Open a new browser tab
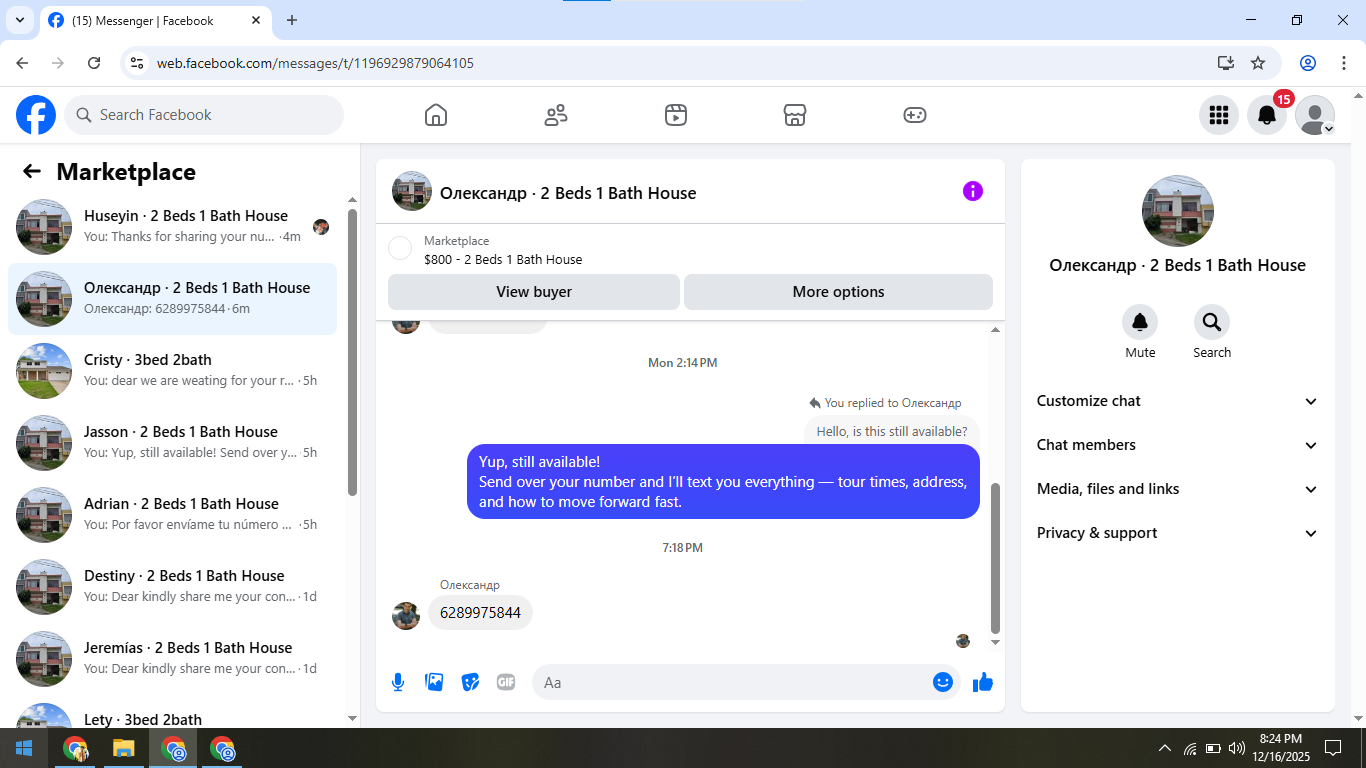The image size is (1366, 768). [x=292, y=20]
